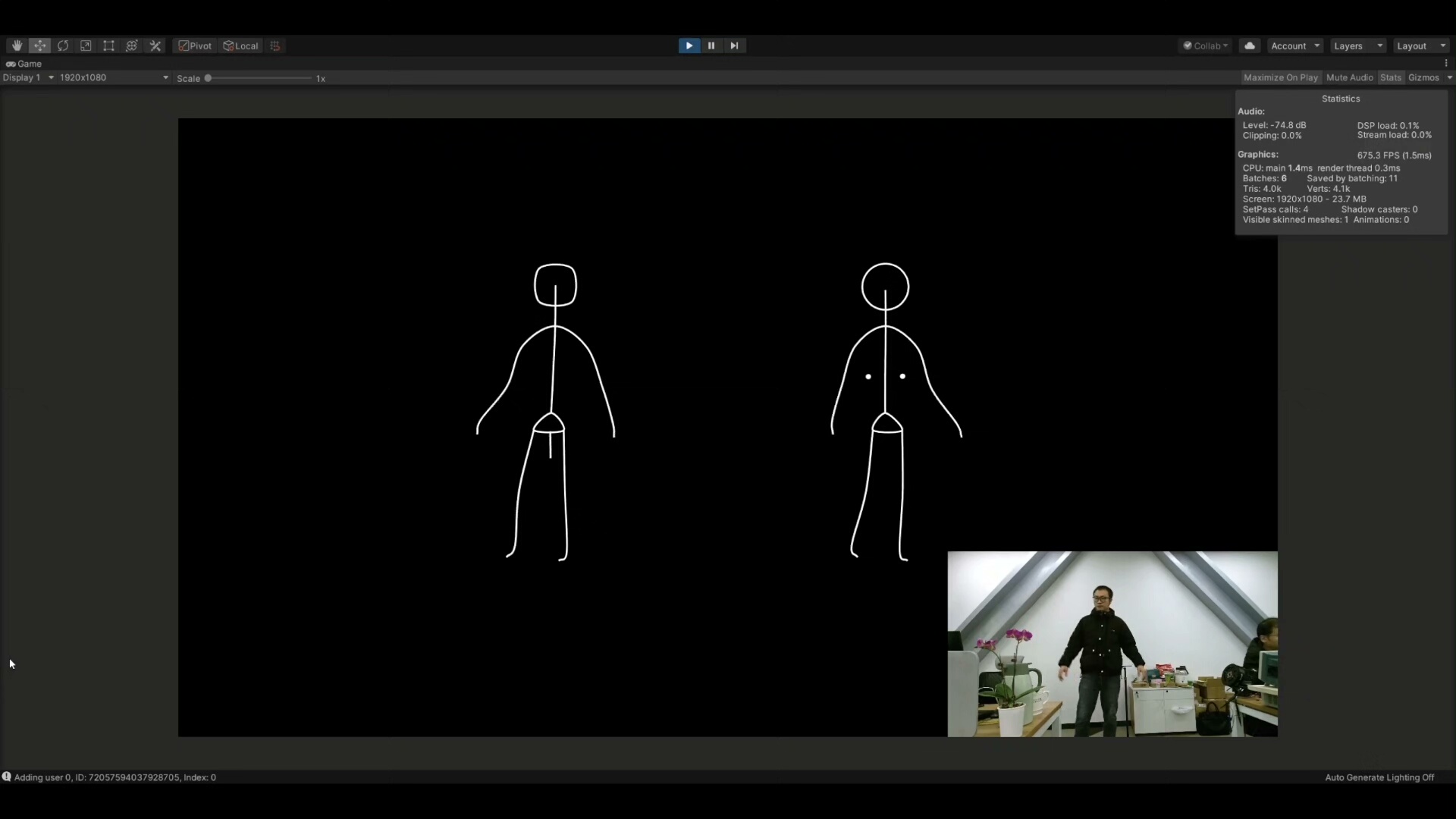1456x819 pixels.
Task: Toggle Play mode off
Action: point(689,46)
